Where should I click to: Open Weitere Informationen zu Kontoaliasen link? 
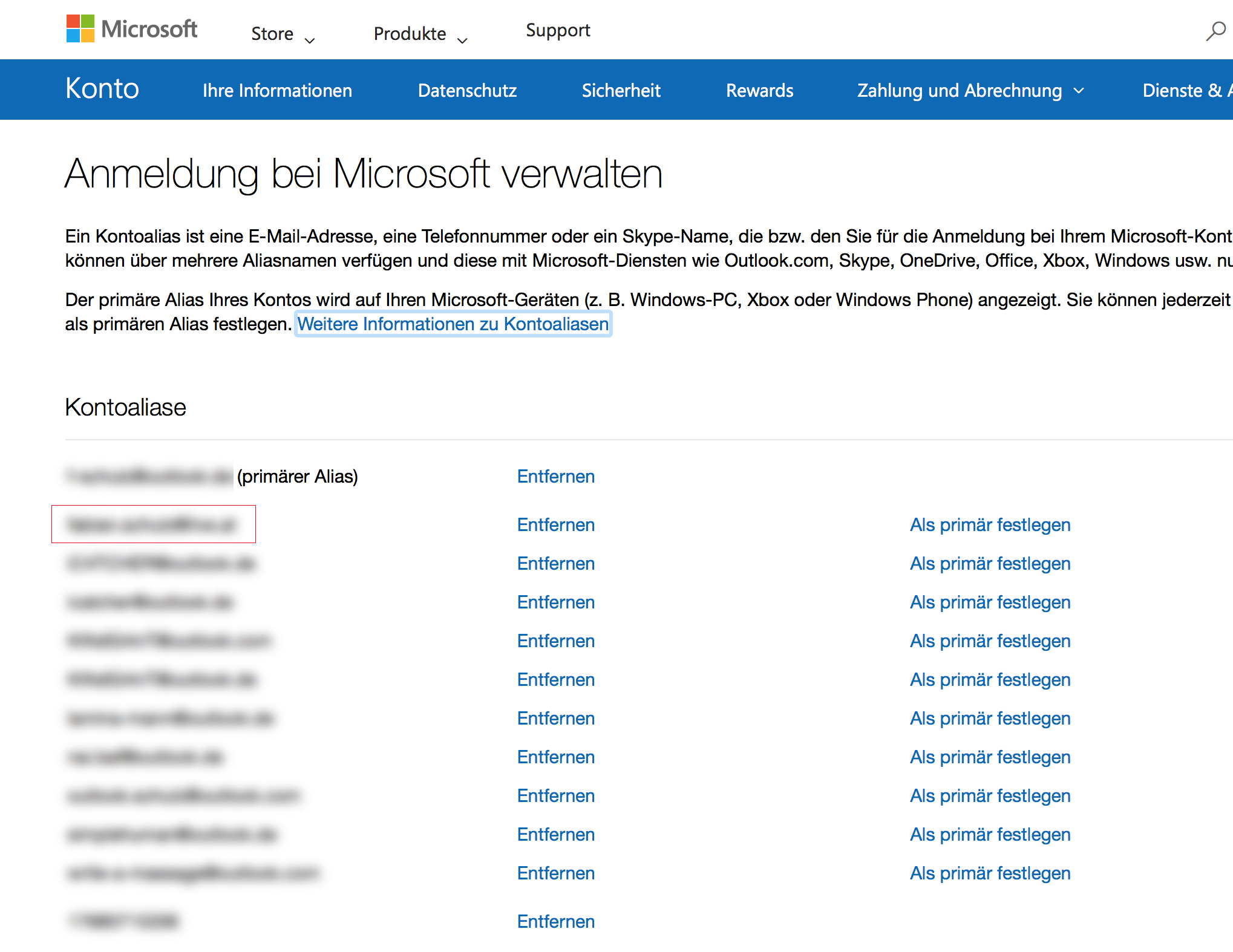pos(453,324)
